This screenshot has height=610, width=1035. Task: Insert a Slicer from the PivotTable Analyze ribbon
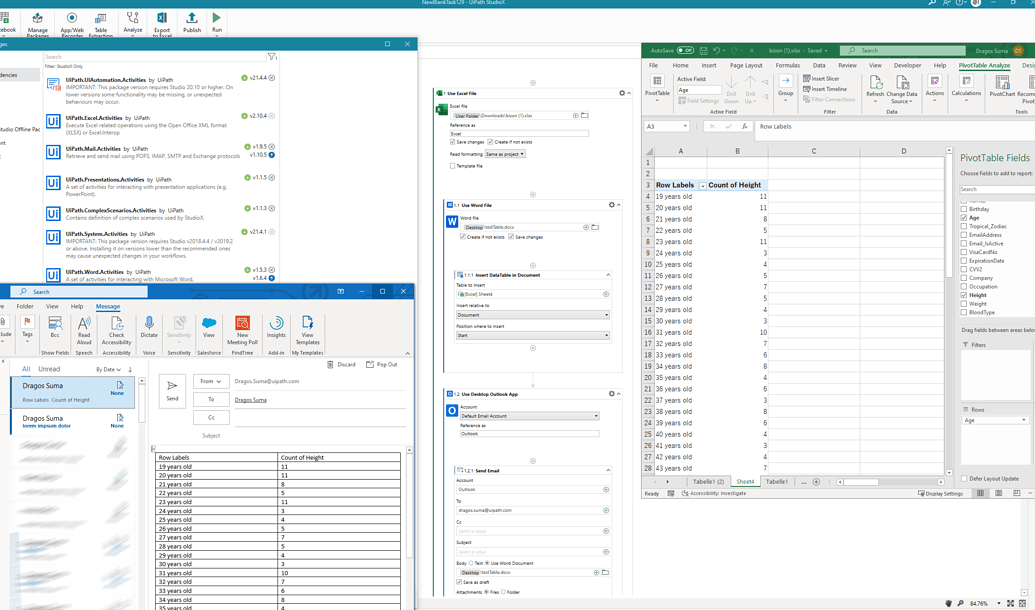click(824, 77)
